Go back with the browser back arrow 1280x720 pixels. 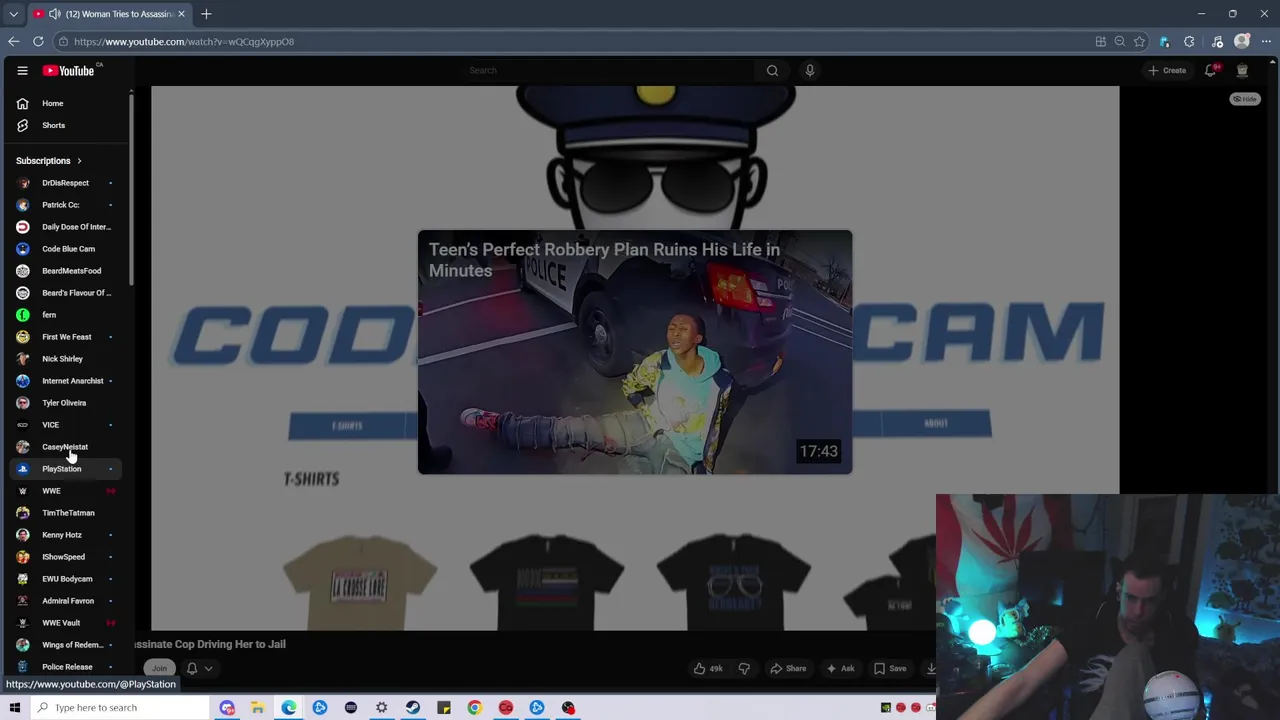click(13, 41)
